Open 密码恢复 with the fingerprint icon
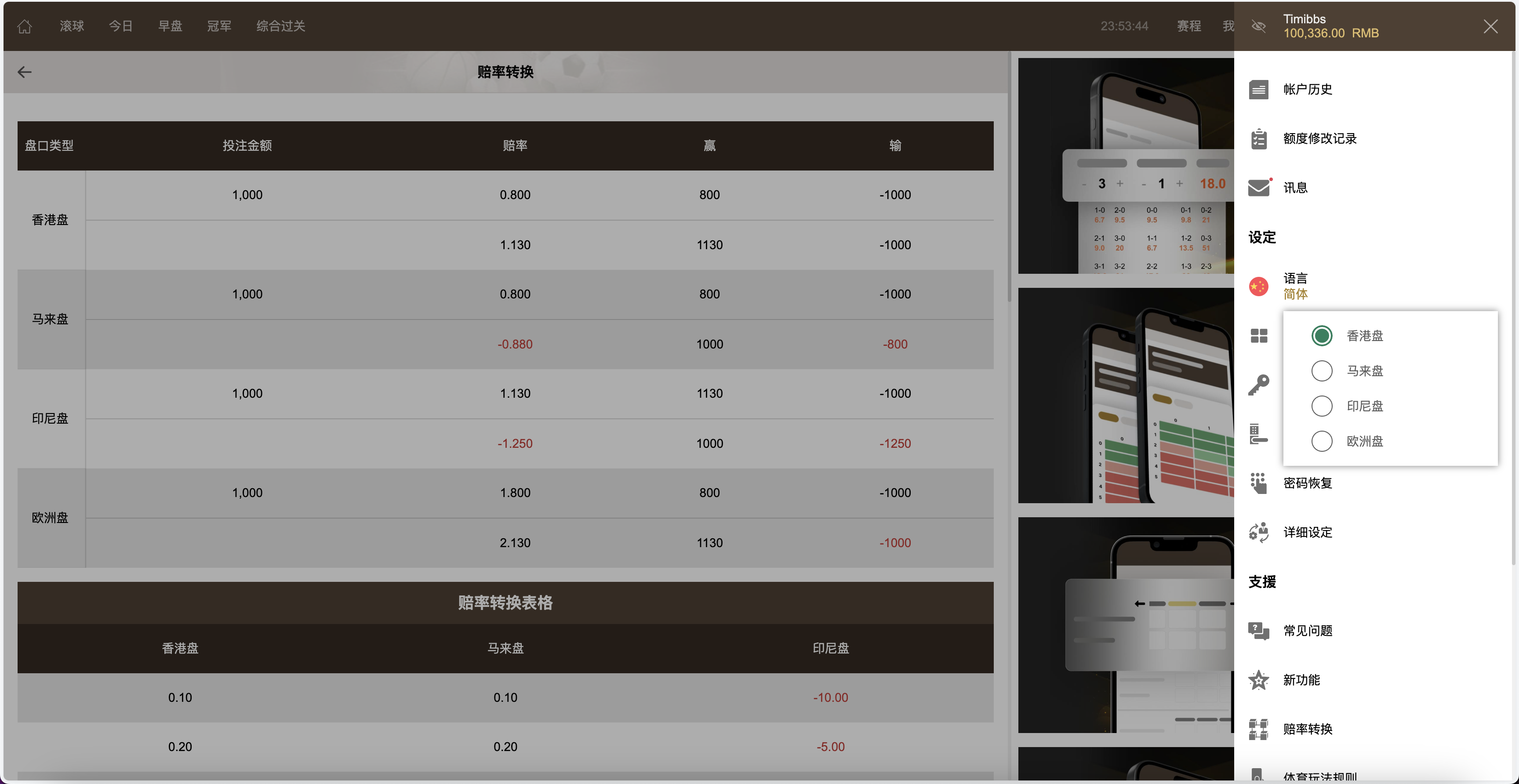 [1259, 483]
